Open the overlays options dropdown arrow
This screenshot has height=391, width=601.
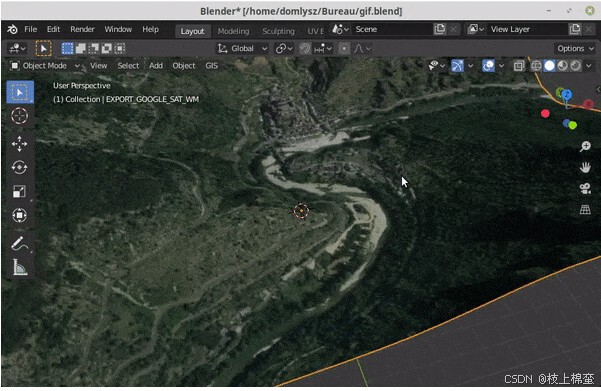[x=501, y=66]
